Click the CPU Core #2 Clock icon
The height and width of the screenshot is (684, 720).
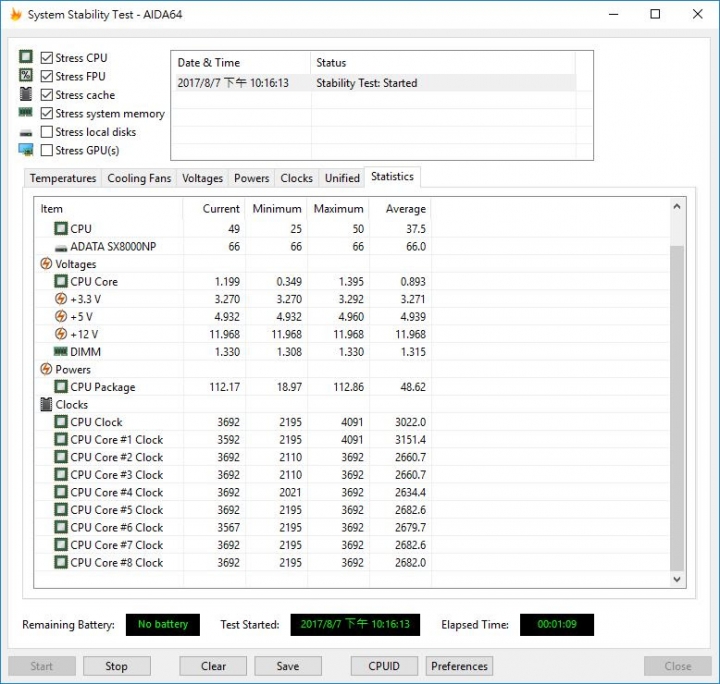coord(61,457)
